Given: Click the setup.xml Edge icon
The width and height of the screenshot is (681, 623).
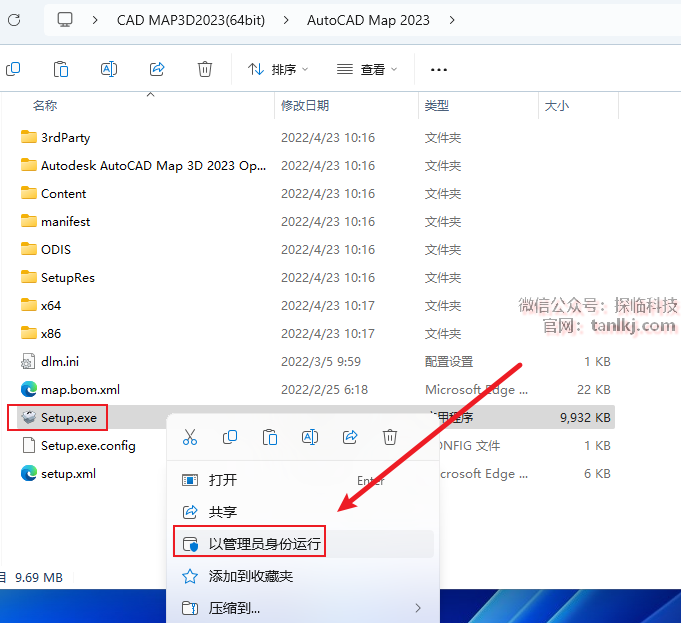Looking at the screenshot, I should (29, 473).
